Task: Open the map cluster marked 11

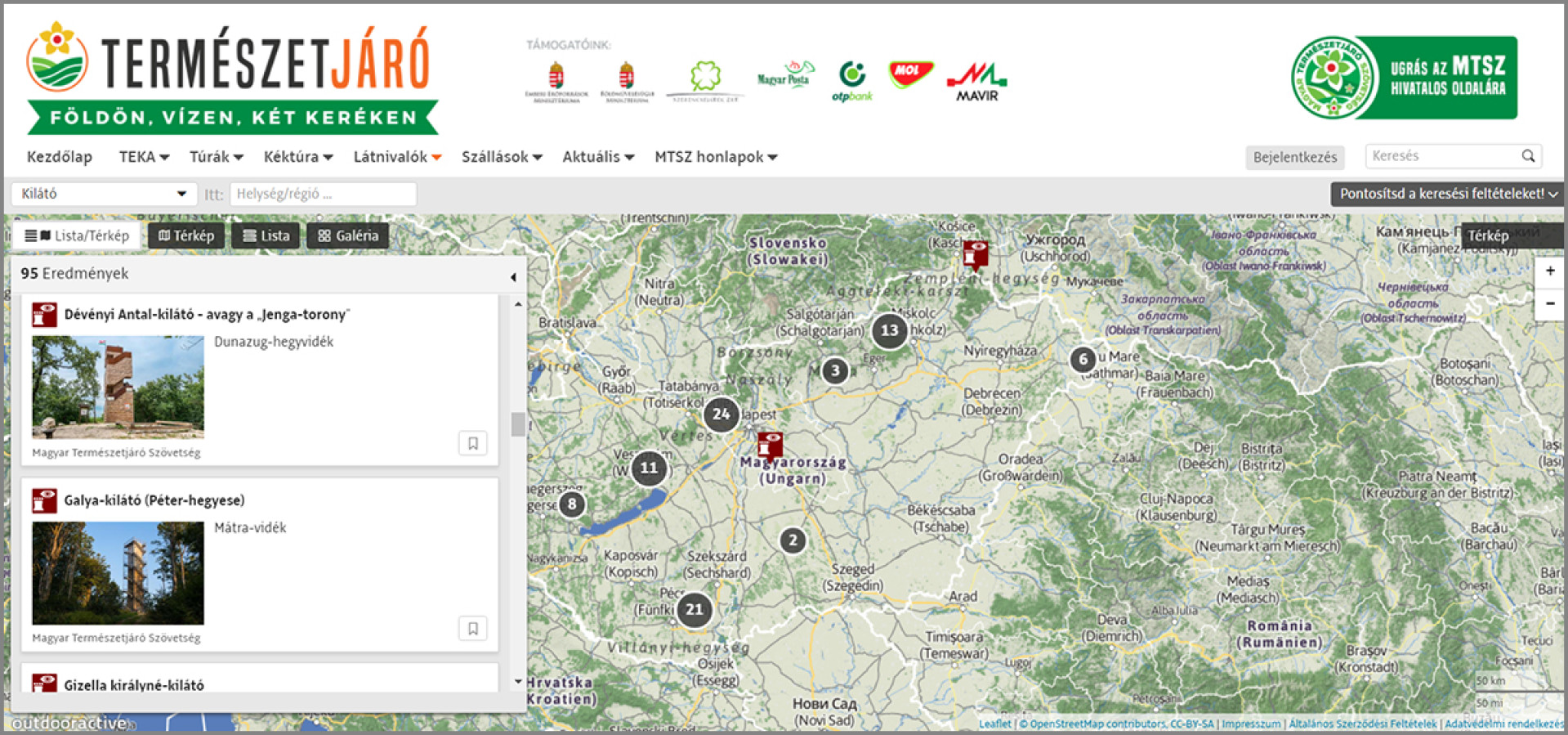Action: [649, 468]
